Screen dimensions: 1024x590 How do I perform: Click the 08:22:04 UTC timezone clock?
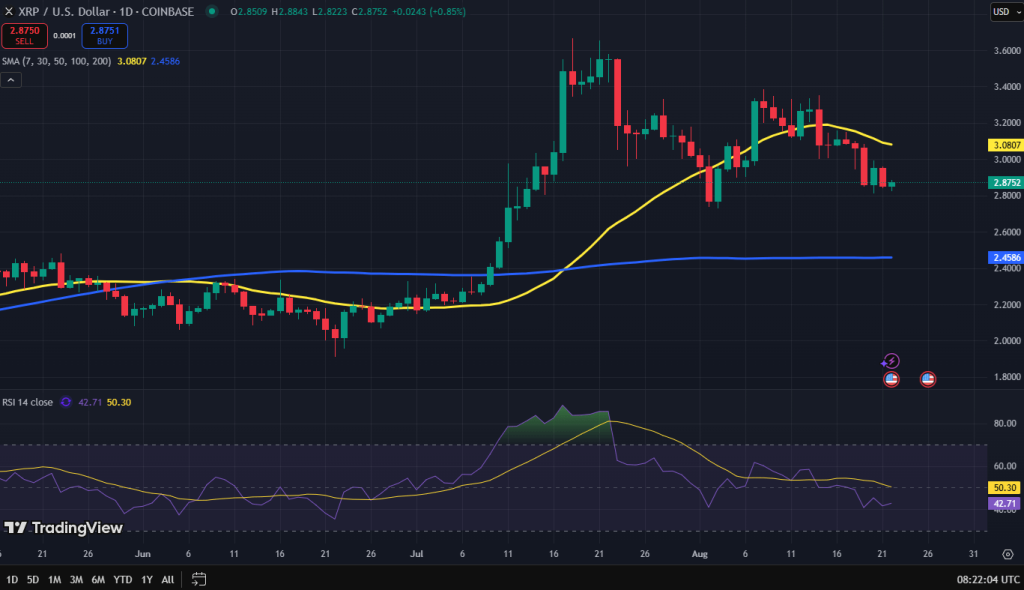point(987,578)
